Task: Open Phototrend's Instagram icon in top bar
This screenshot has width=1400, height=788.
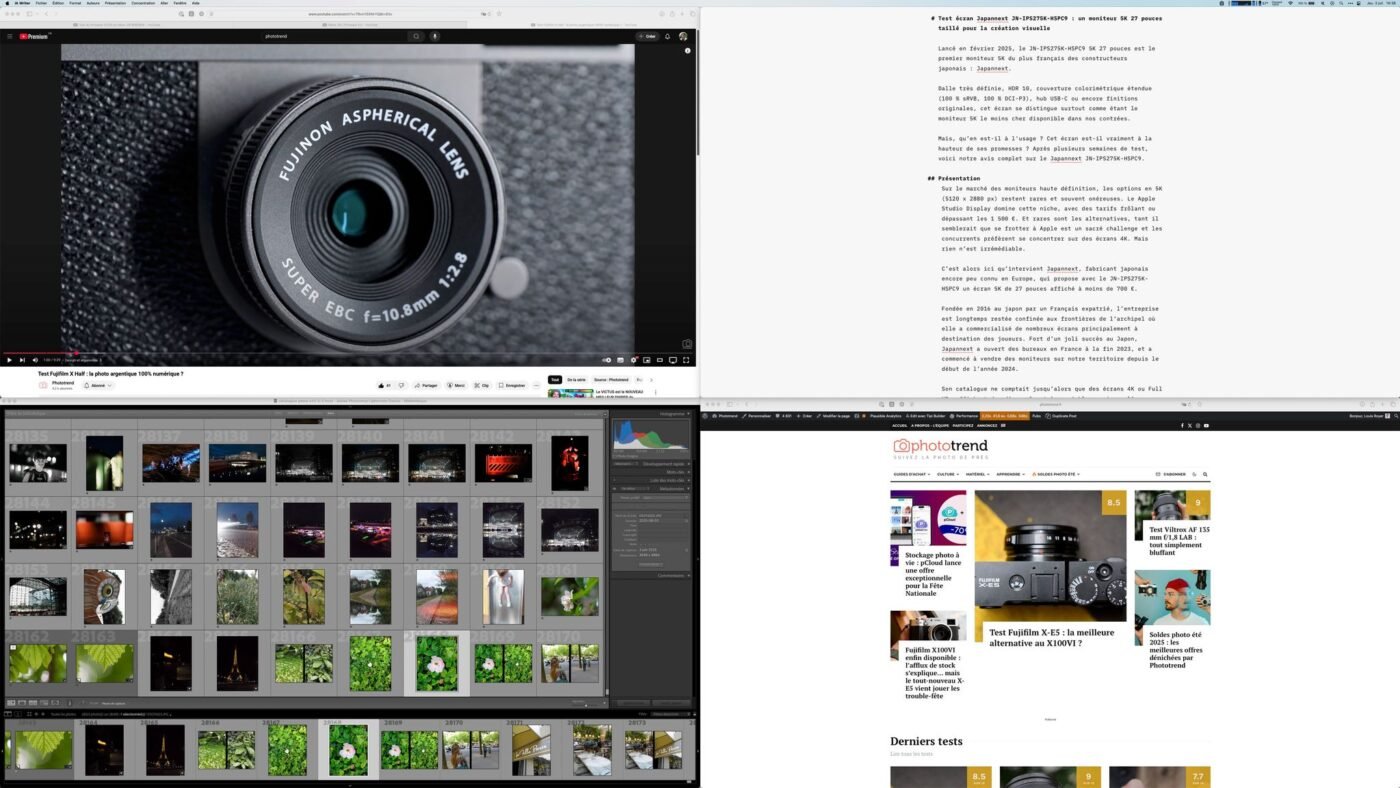Action: [x=1199, y=425]
